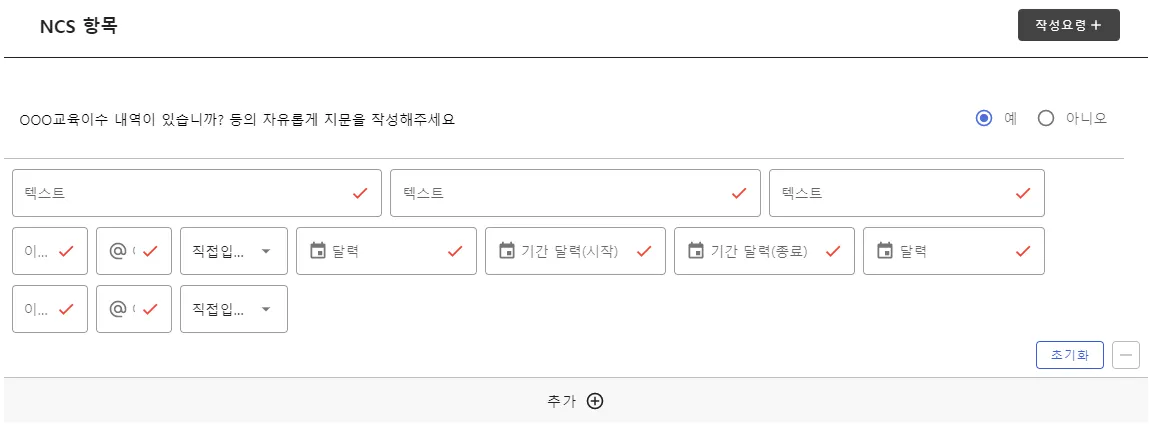Open the first-row 직접입력 dropdown

233,251
